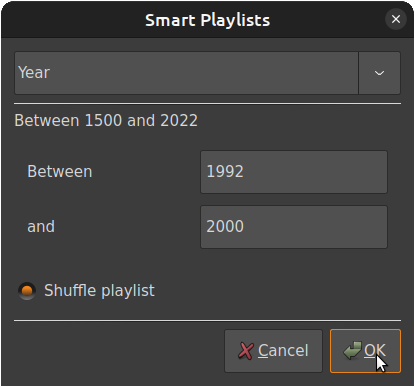The width and height of the screenshot is (415, 387).
Task: Click the Smart Playlists title text
Action: [x=207, y=20]
